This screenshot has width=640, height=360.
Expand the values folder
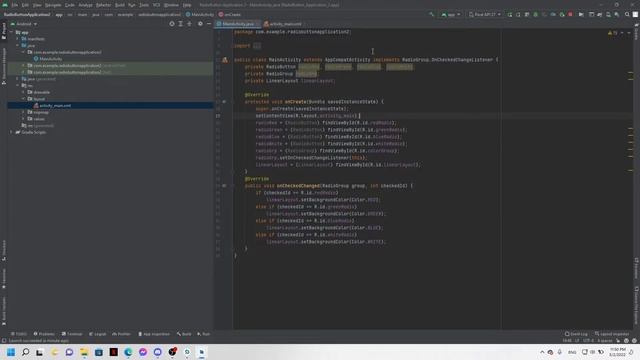[x=24, y=119]
